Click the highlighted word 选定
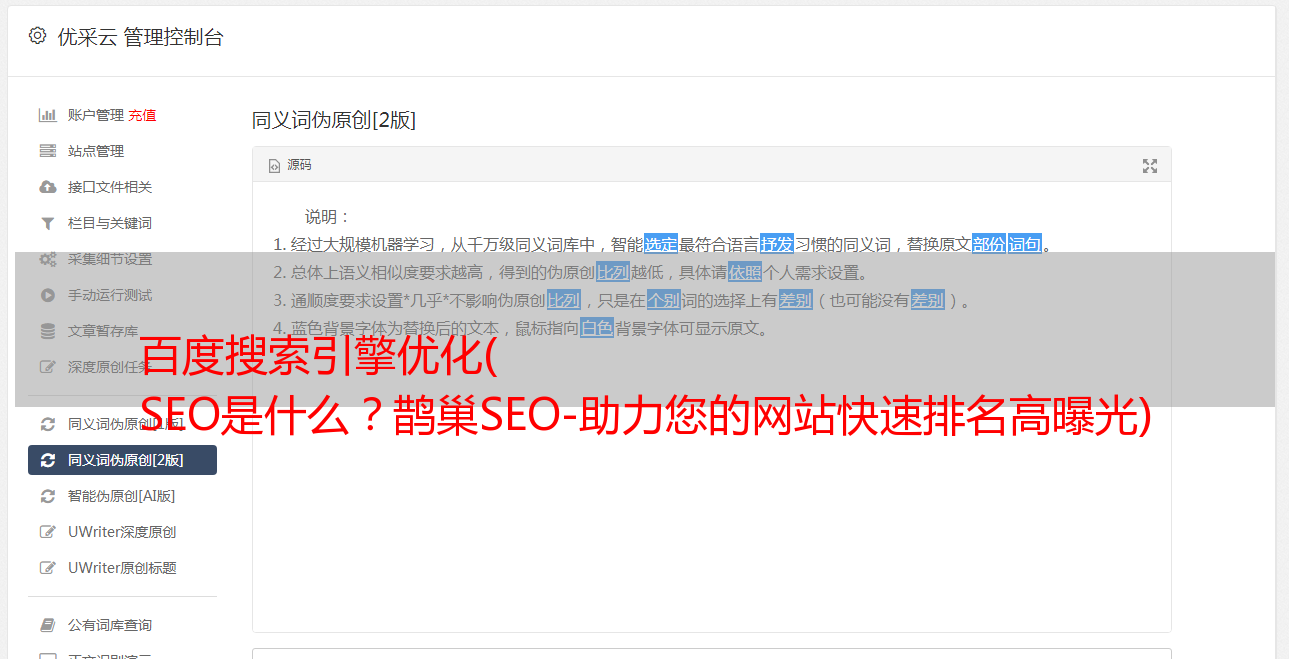The width and height of the screenshot is (1289, 659). (661, 244)
